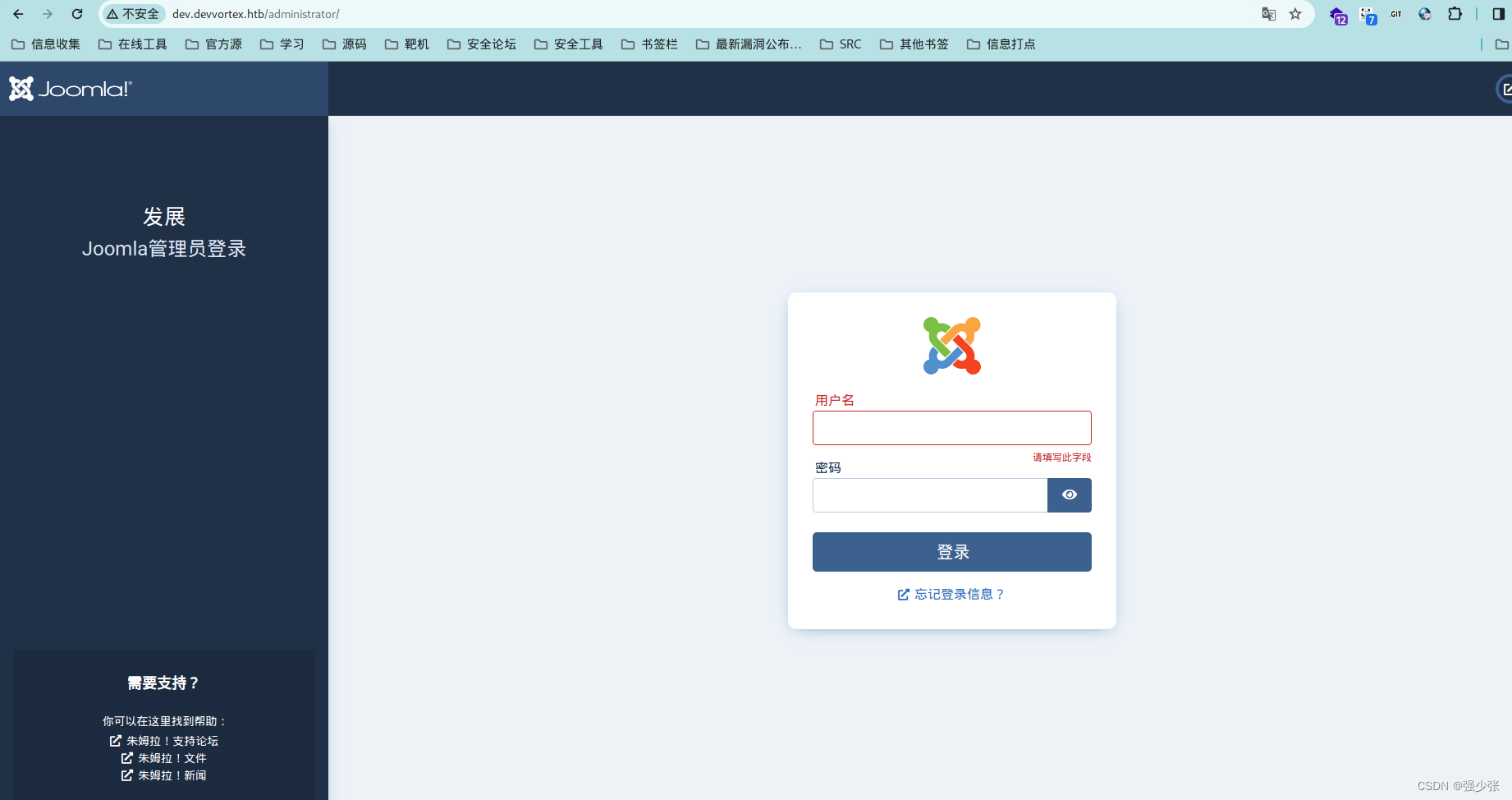Open 最新漏洞公布 bookmark folder
1512x800 pixels.
pyautogui.click(x=749, y=44)
